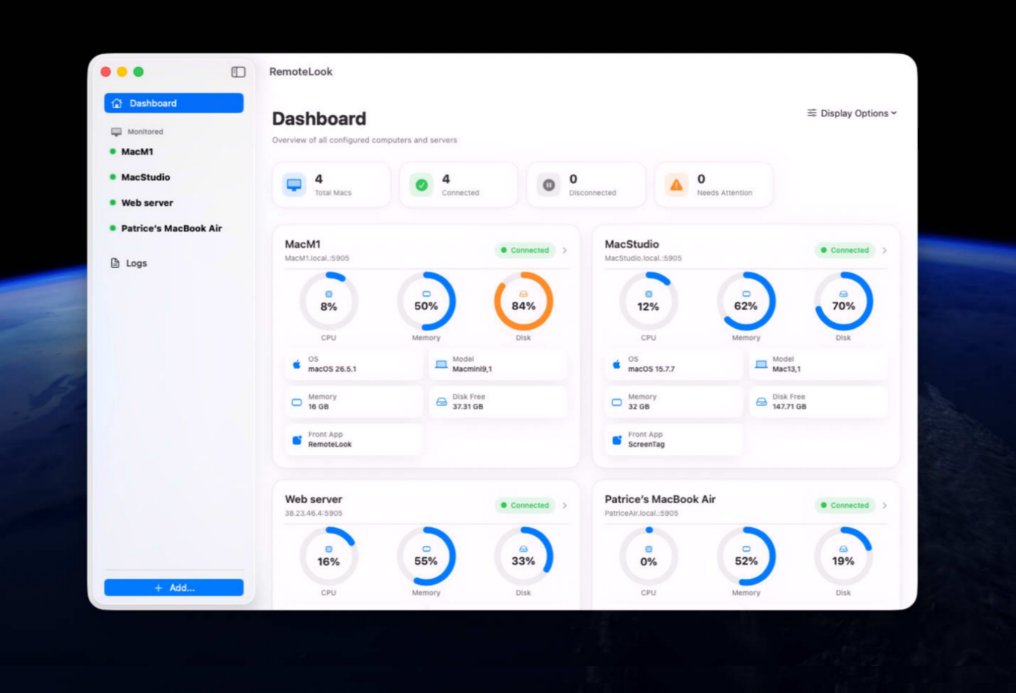This screenshot has width=1016, height=693.
Task: Click MacM1 orange Disk gauge 84%
Action: tap(524, 302)
